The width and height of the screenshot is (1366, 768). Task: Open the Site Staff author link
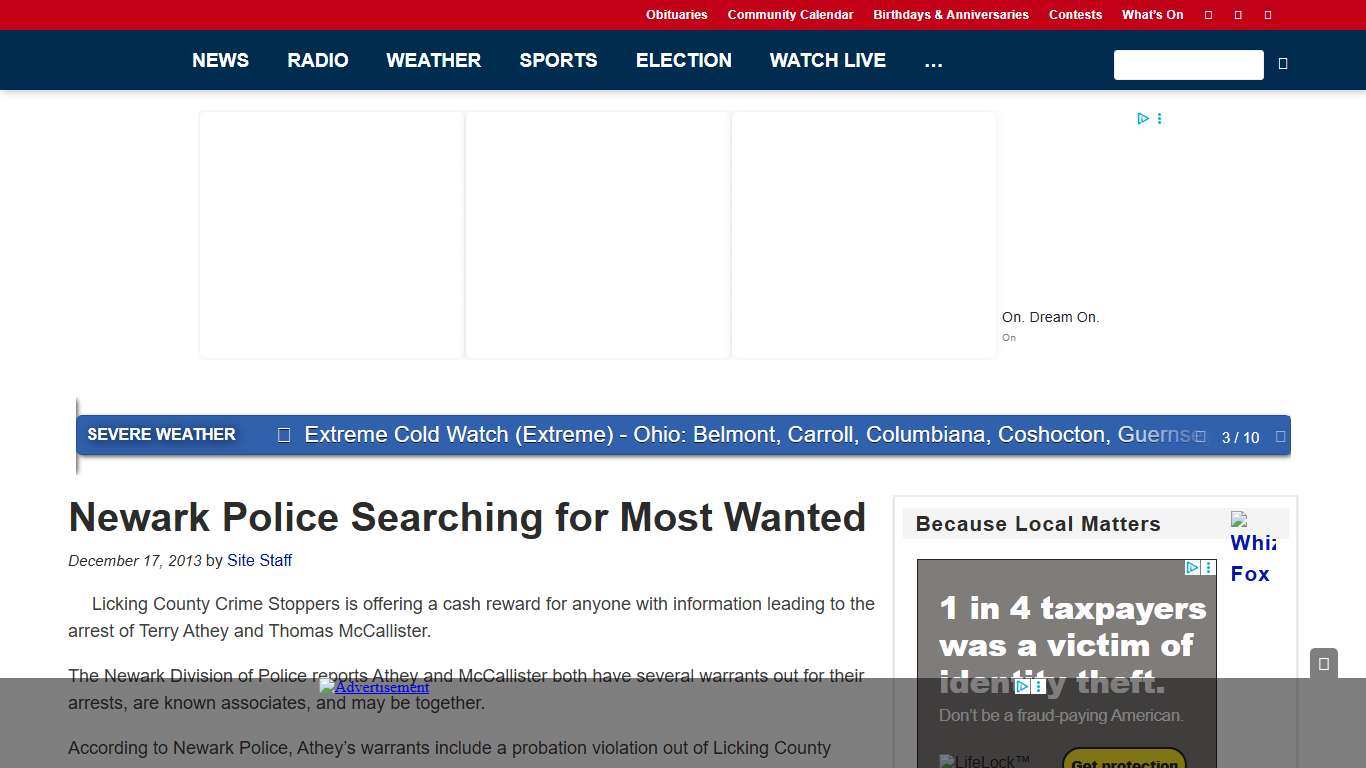click(259, 561)
